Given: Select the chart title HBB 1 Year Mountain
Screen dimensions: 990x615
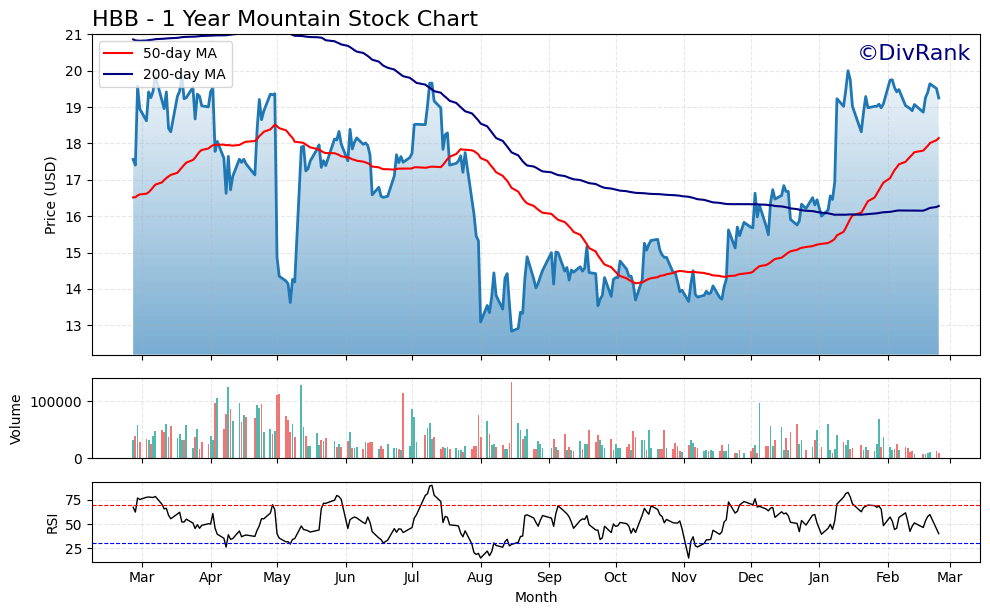Looking at the screenshot, I should (x=286, y=17).
